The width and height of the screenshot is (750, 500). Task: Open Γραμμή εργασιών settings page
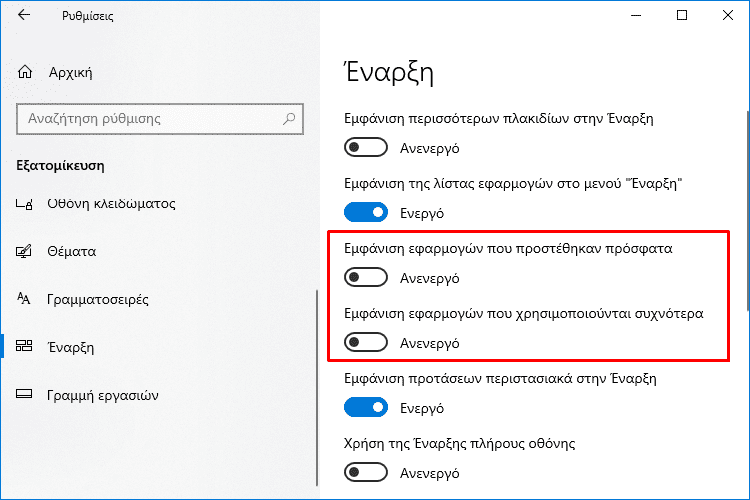(x=102, y=395)
